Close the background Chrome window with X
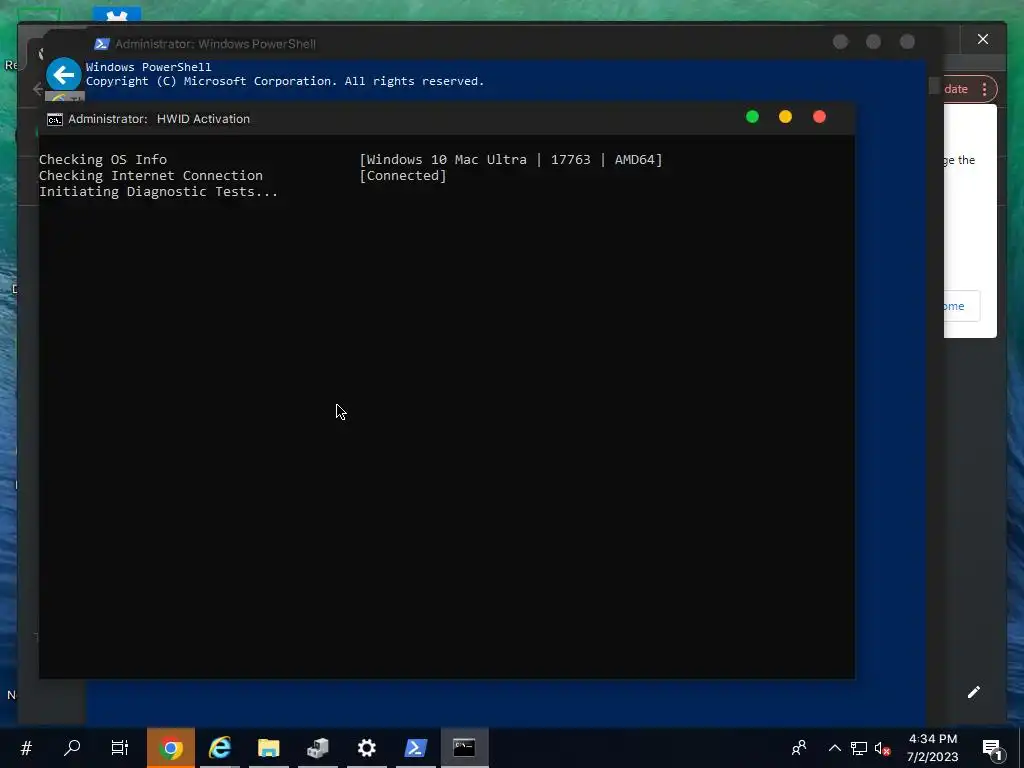This screenshot has height=768, width=1024. 983,39
